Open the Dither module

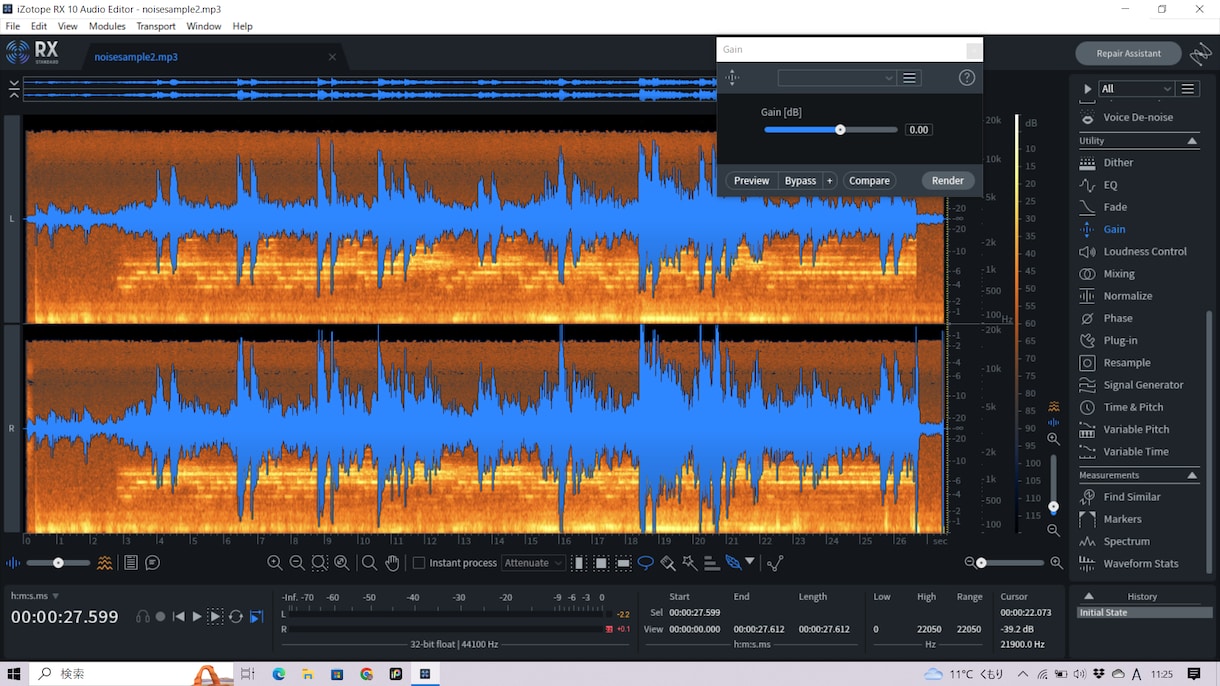1118,162
